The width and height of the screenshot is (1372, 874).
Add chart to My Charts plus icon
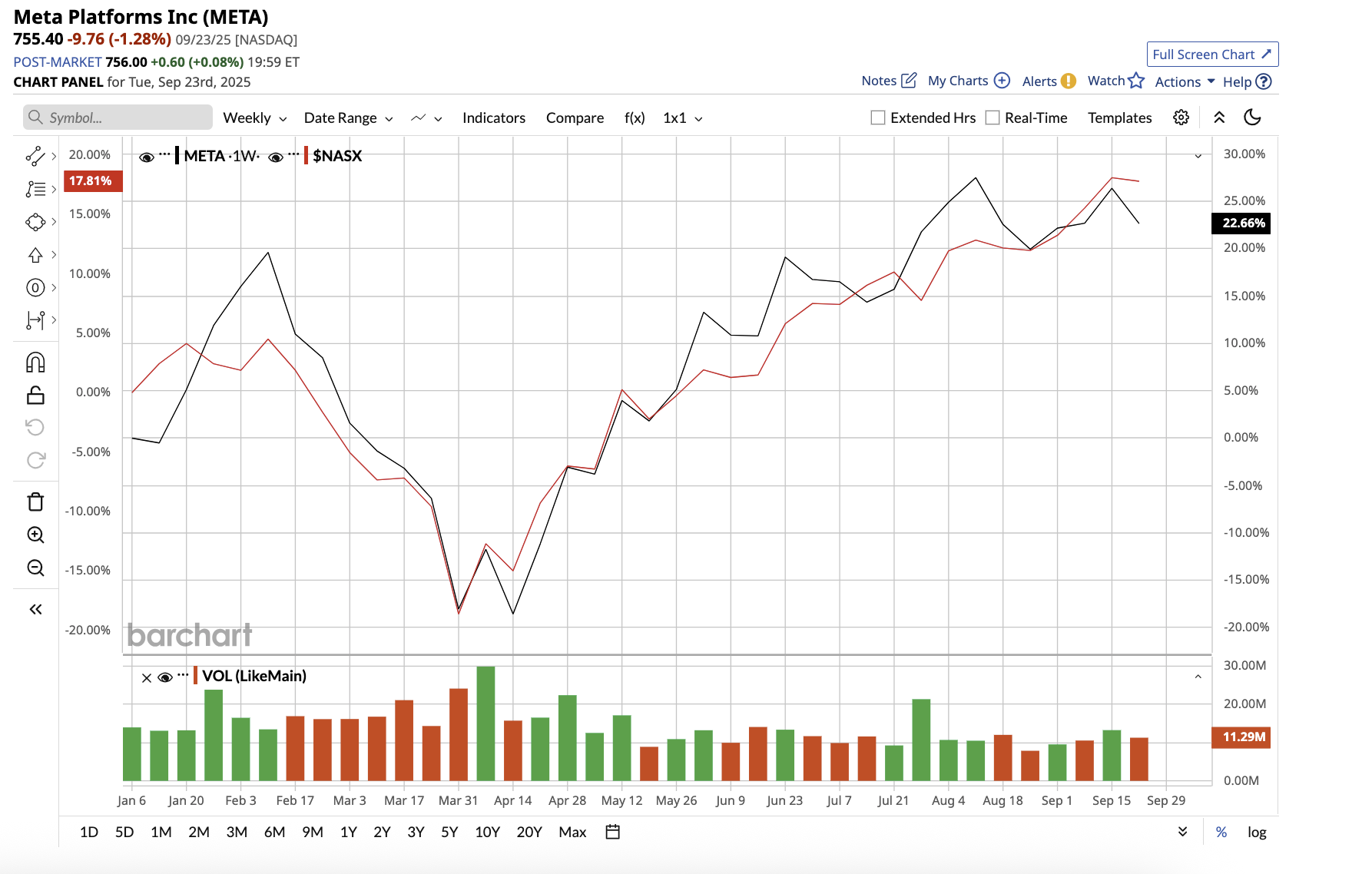(1002, 80)
